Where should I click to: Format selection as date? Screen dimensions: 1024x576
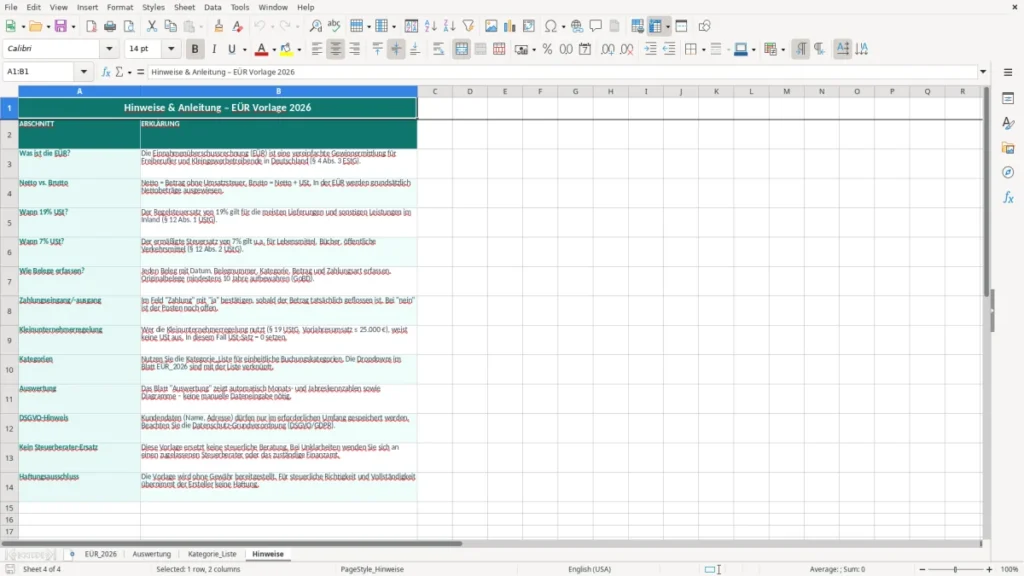(585, 49)
